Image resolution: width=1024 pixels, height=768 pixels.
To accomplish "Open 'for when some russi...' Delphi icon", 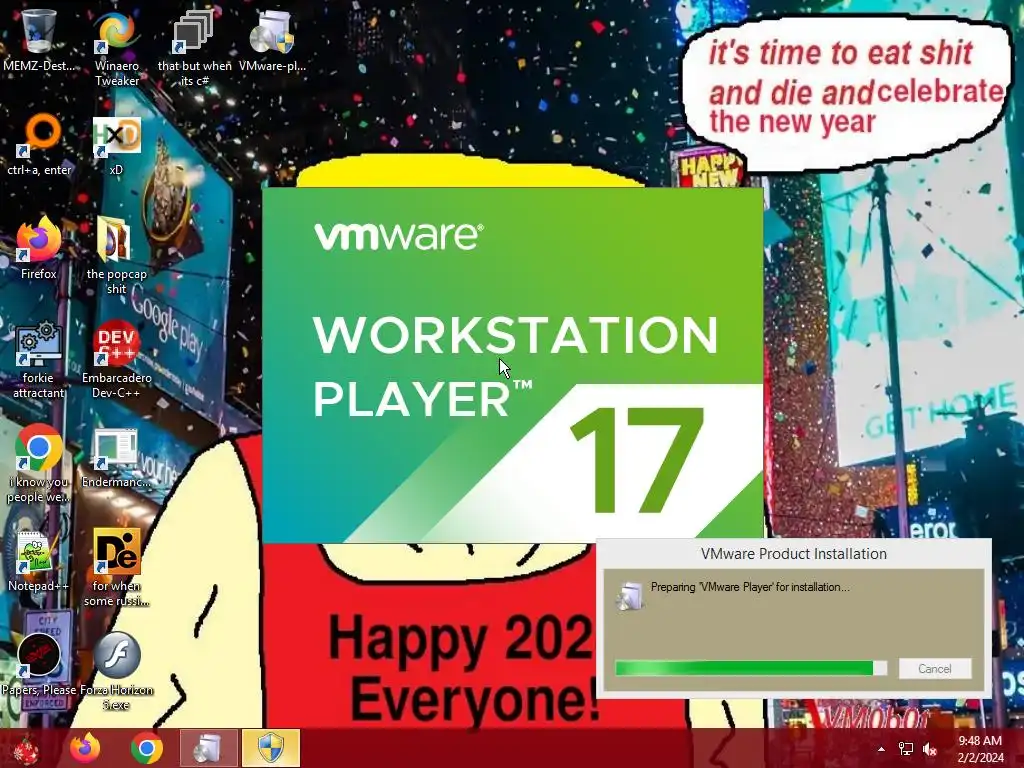I will (116, 567).
